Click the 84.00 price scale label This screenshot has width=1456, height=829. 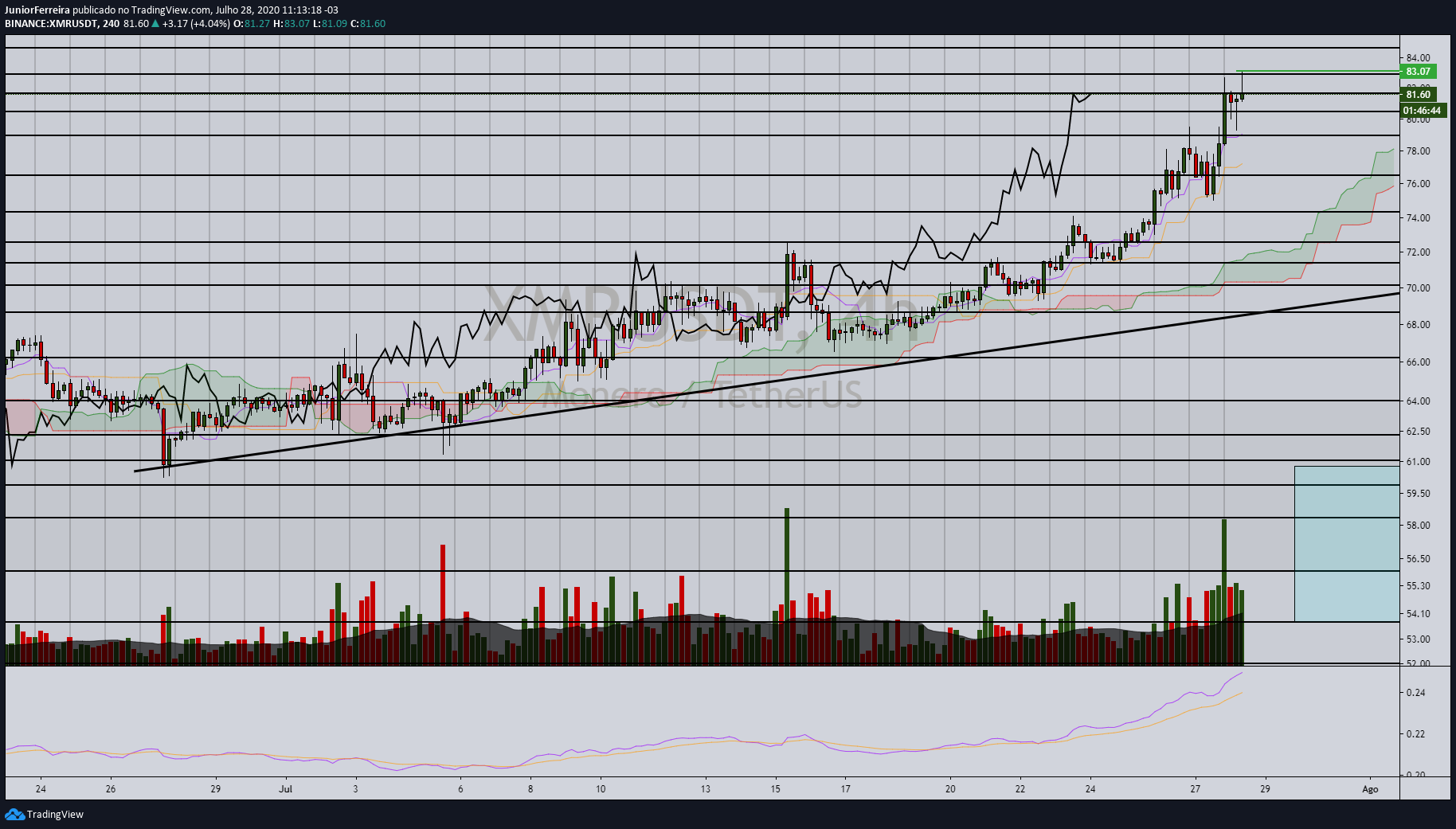(x=1418, y=58)
